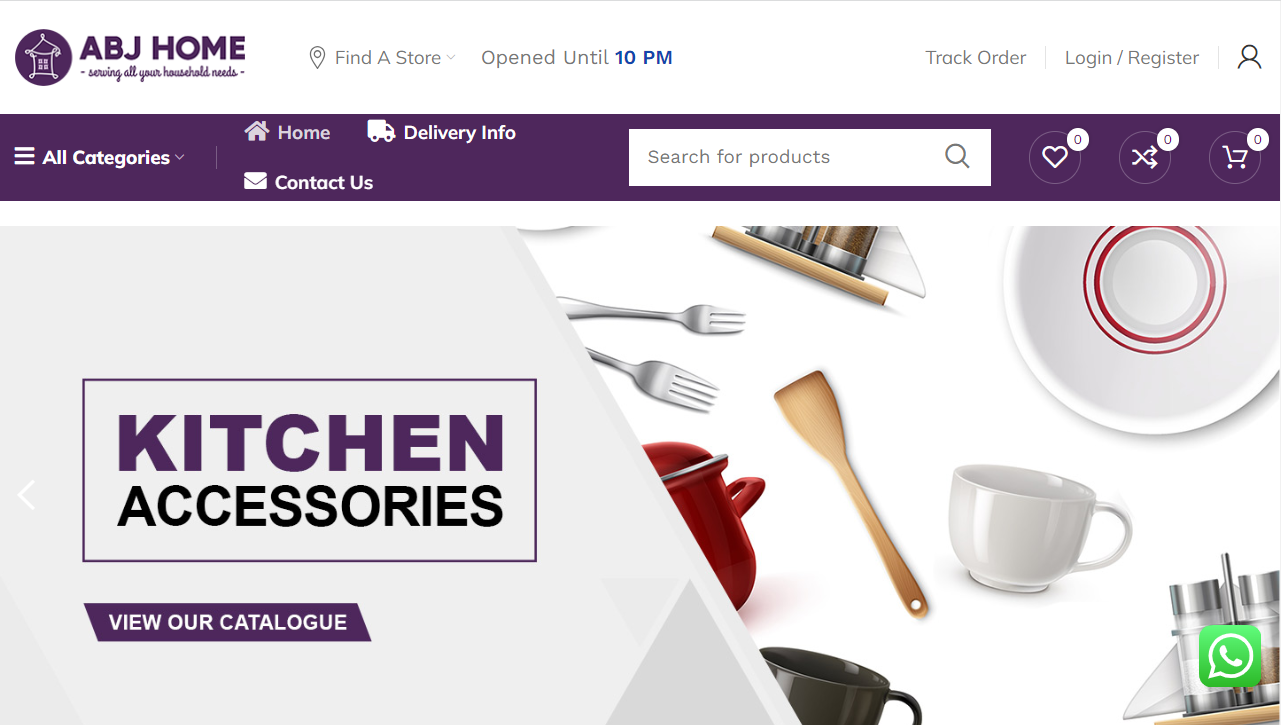Expand the Find A Store dropdown
1281x725 pixels.
coord(381,58)
